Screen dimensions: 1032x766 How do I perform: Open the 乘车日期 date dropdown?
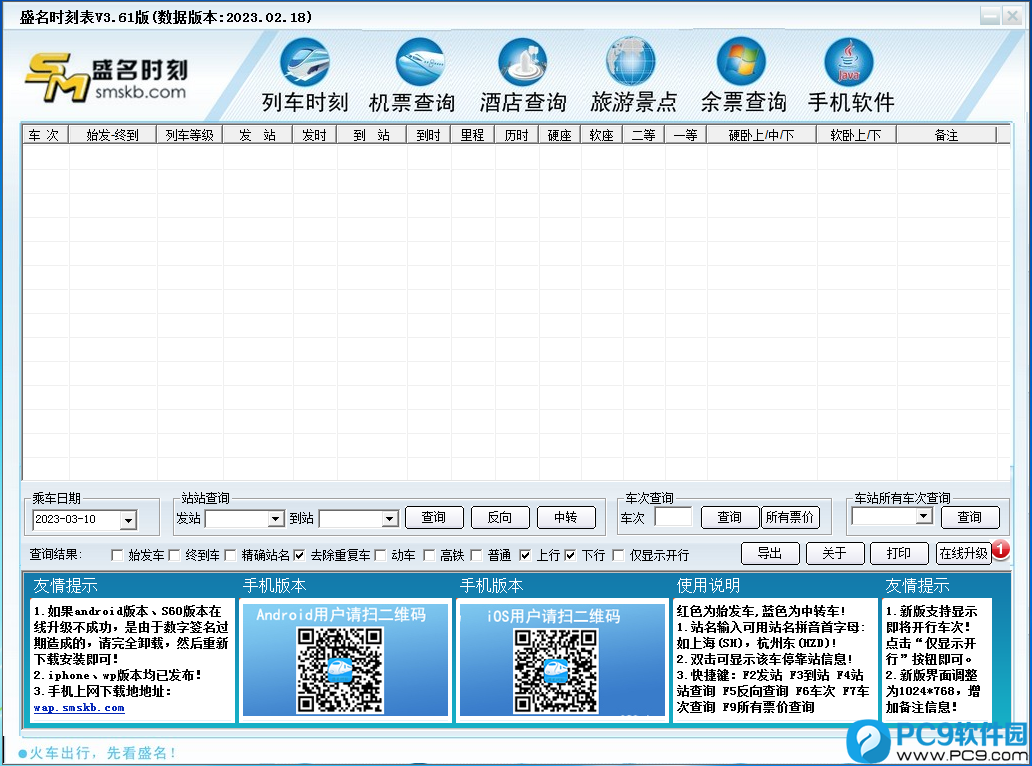pos(128,520)
